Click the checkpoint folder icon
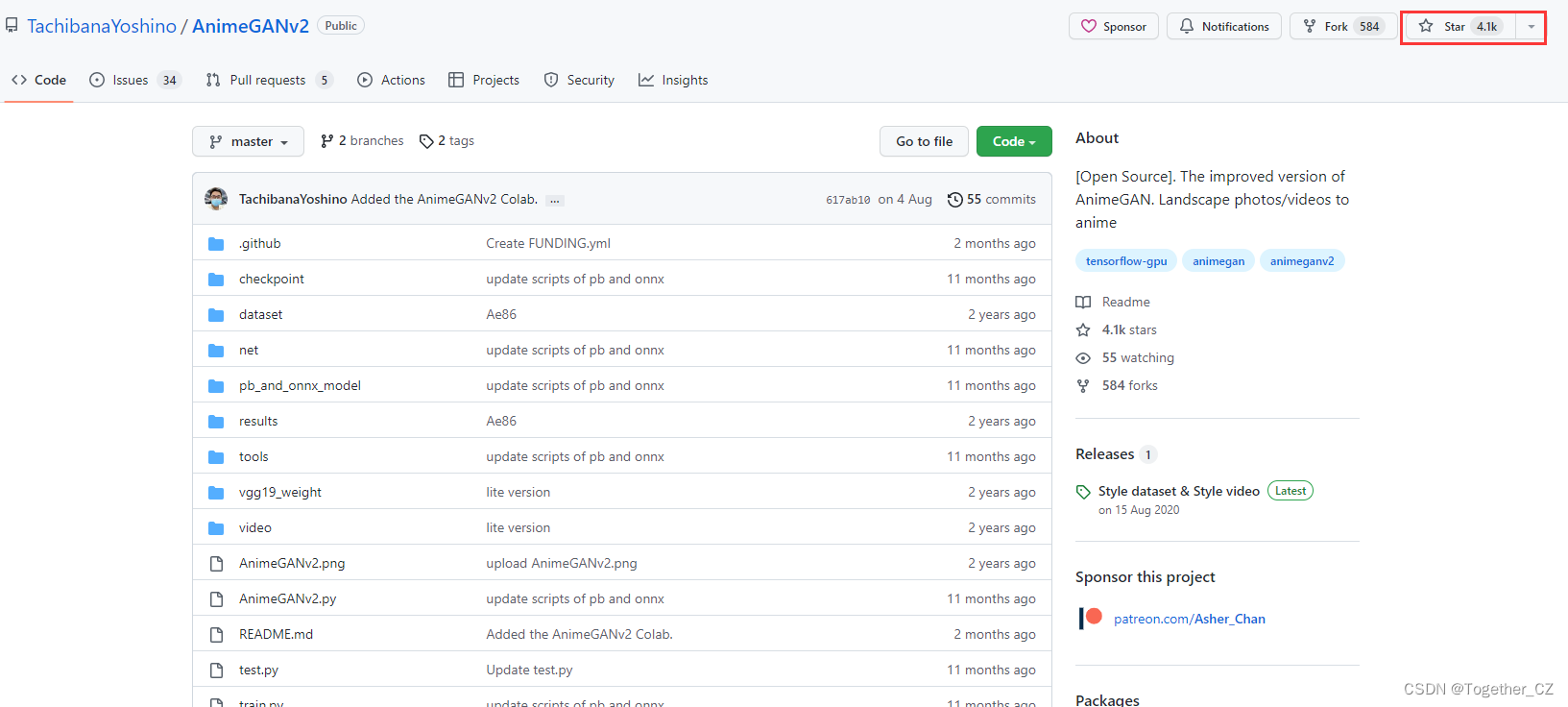The width and height of the screenshot is (1568, 707). point(216,280)
